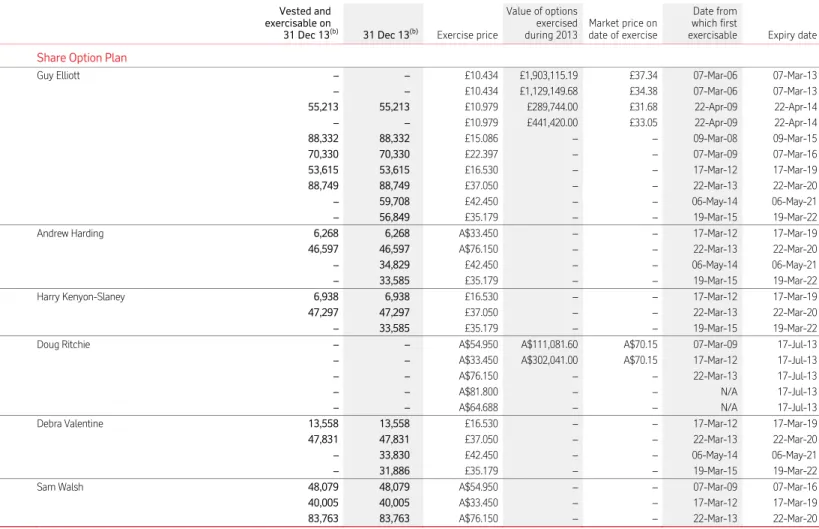
Task: Click '55,213' in the shaded 31 Dec 13 column
Action: click(394, 107)
